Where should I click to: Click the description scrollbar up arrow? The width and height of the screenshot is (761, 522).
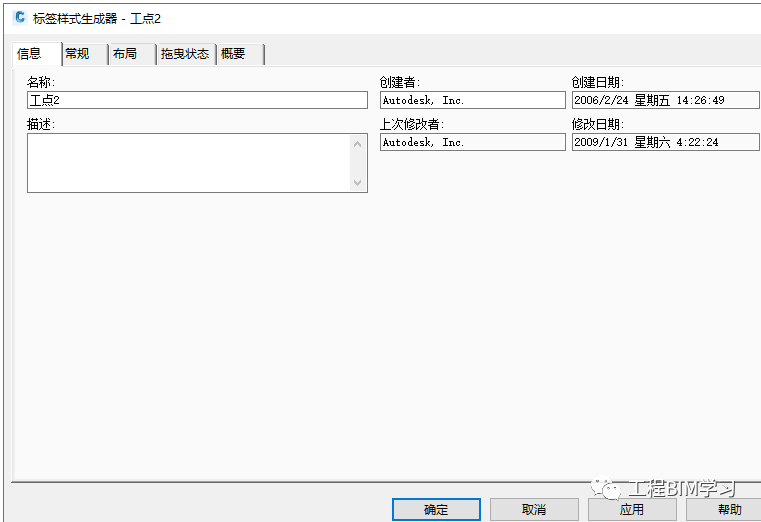[358, 144]
